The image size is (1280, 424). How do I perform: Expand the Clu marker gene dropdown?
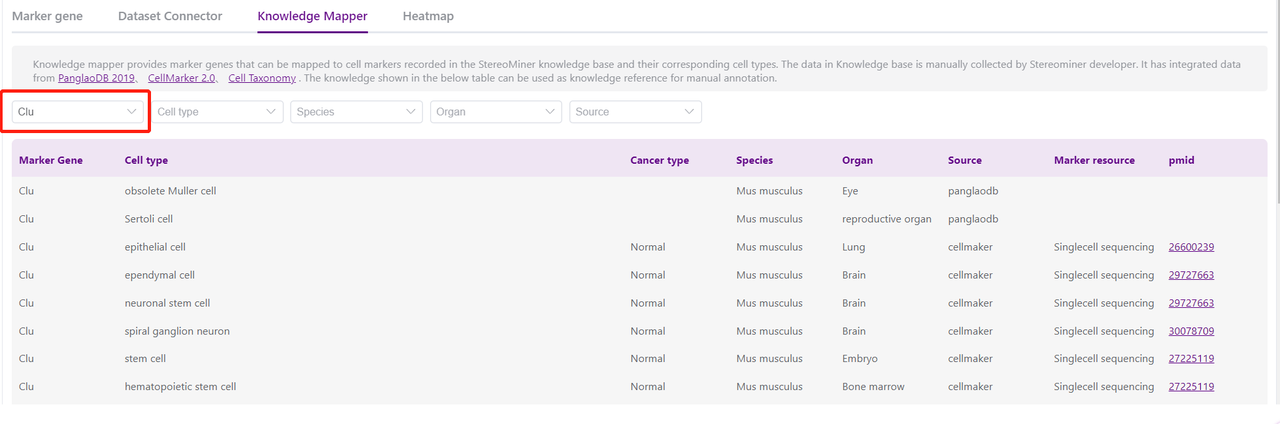[x=78, y=112]
